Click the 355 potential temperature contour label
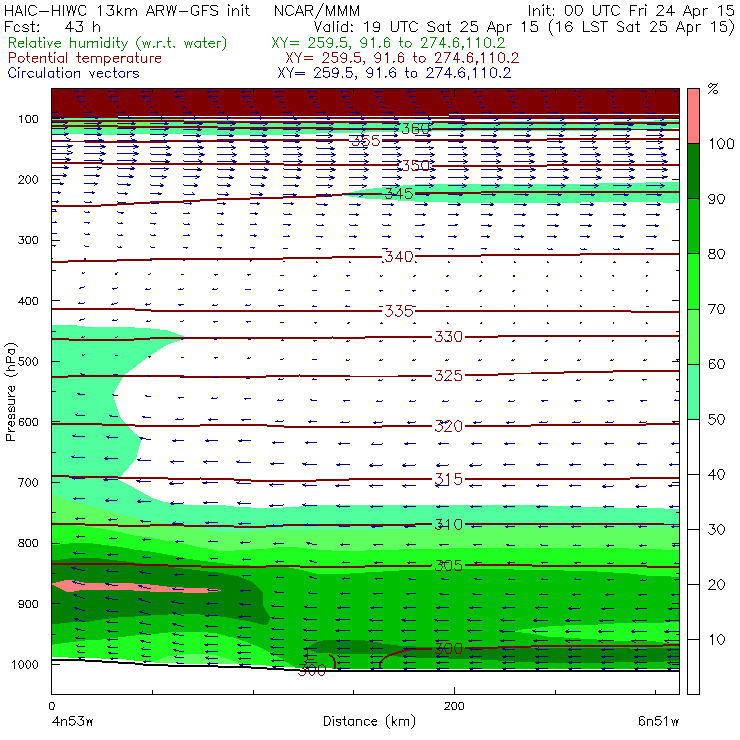 coord(366,141)
